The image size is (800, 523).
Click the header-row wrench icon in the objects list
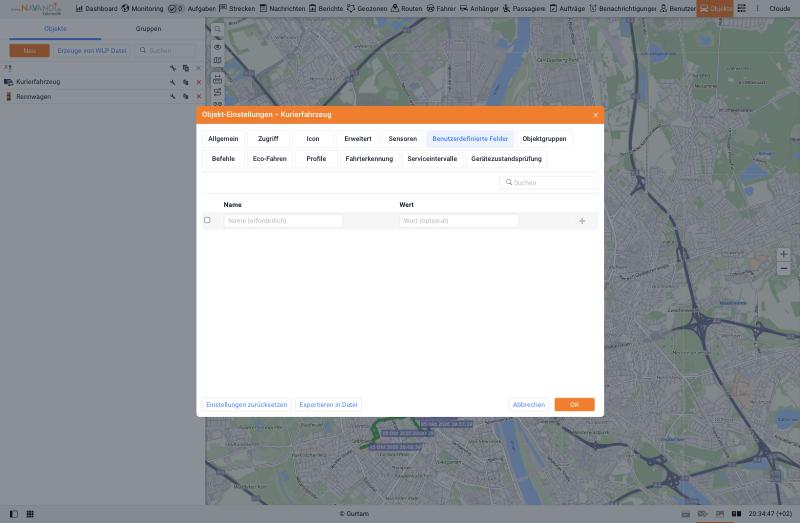[x=173, y=68]
